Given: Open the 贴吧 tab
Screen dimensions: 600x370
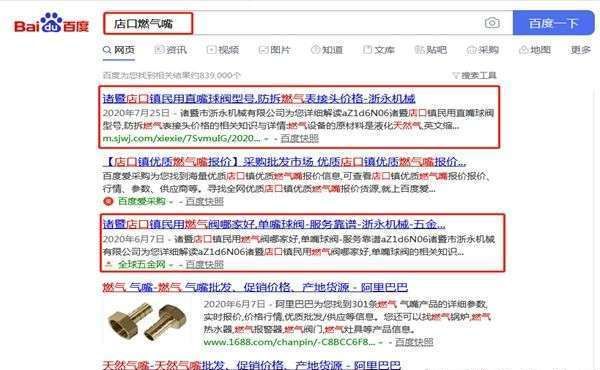Looking at the screenshot, I should pyautogui.click(x=431, y=50).
